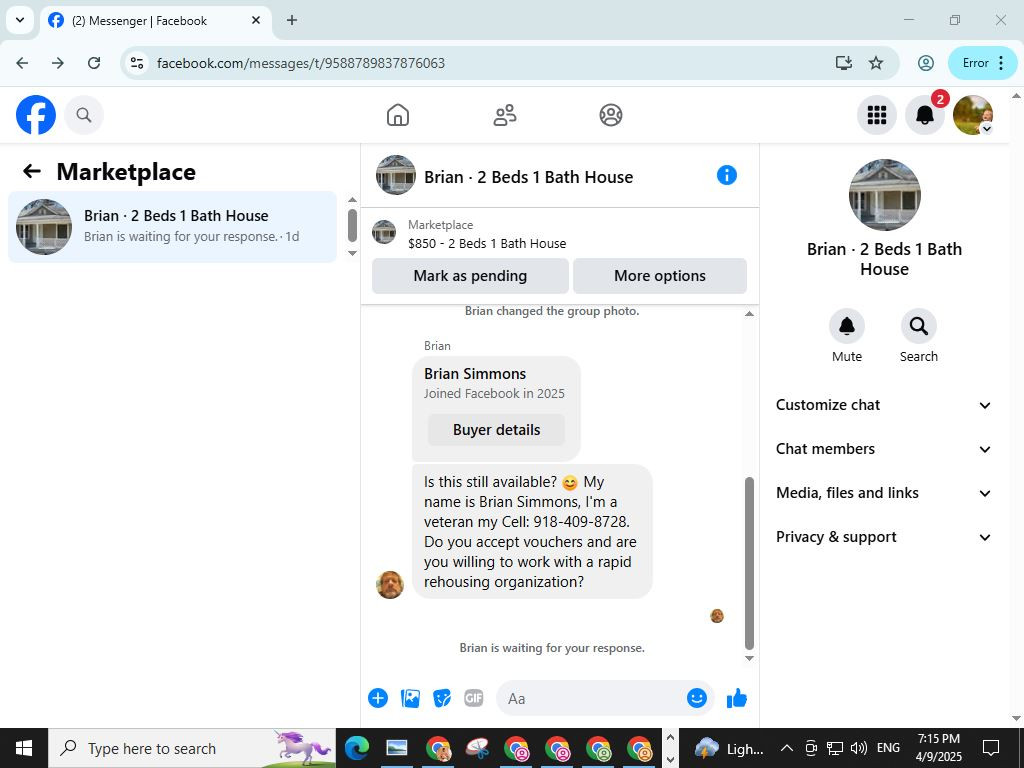
Task: Open Chrome profile icon
Action: pos(925,63)
